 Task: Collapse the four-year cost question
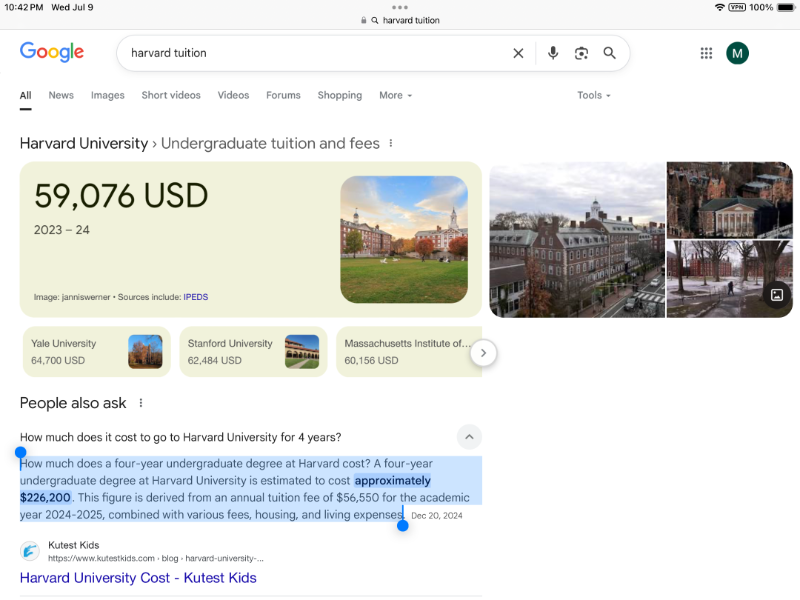tap(469, 437)
